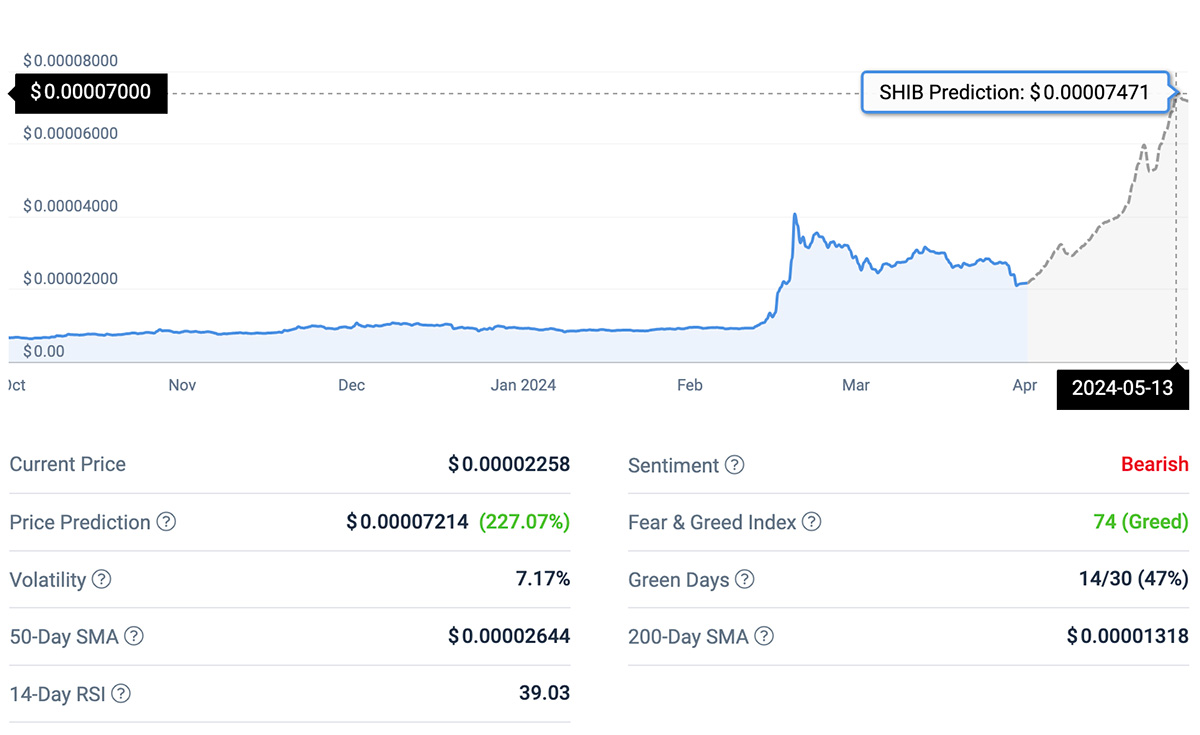
Task: Click the 14-Day RSI value 39.03
Action: (x=545, y=693)
